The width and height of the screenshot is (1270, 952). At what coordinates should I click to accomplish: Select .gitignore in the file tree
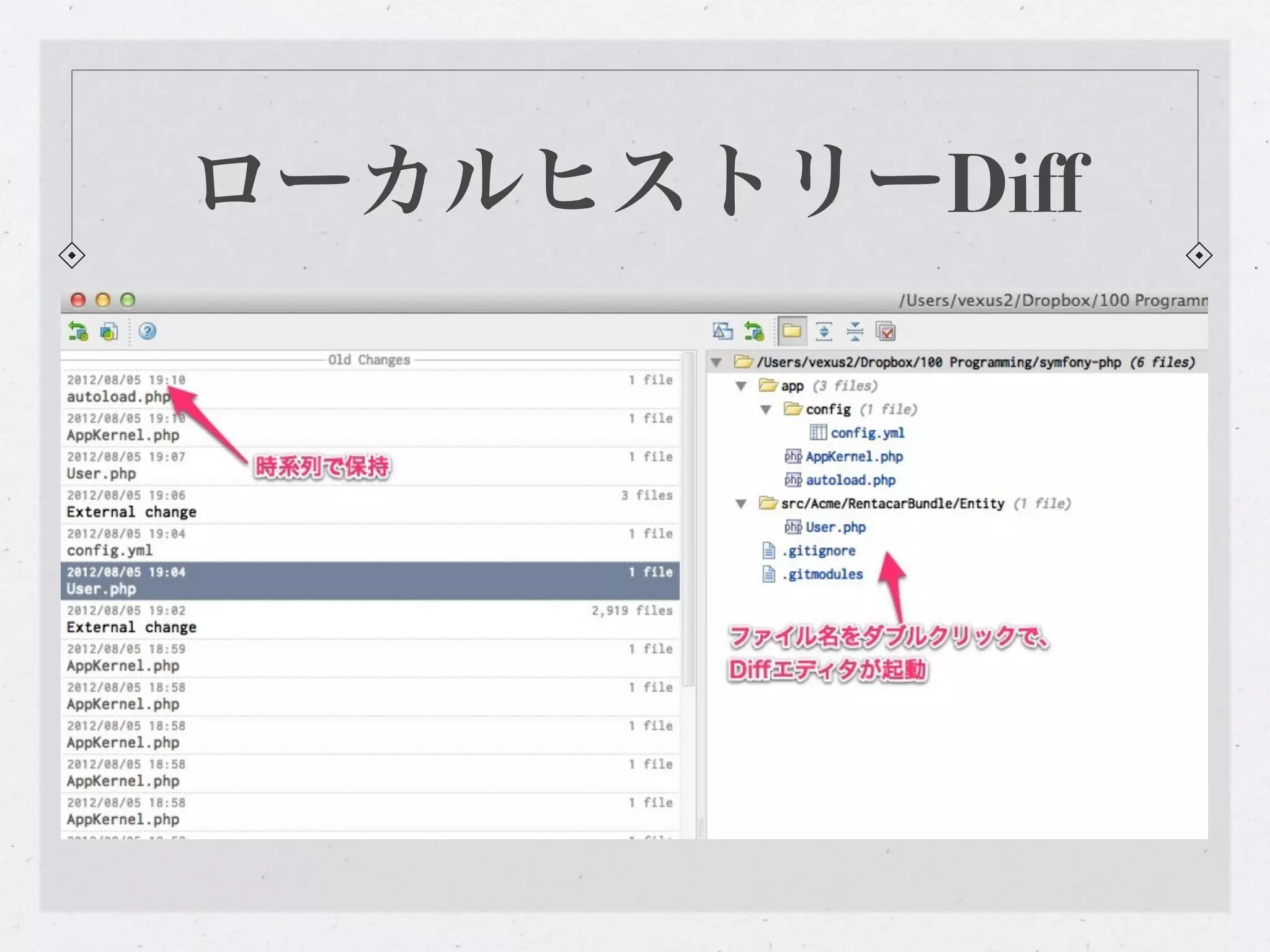pyautogui.click(x=819, y=551)
